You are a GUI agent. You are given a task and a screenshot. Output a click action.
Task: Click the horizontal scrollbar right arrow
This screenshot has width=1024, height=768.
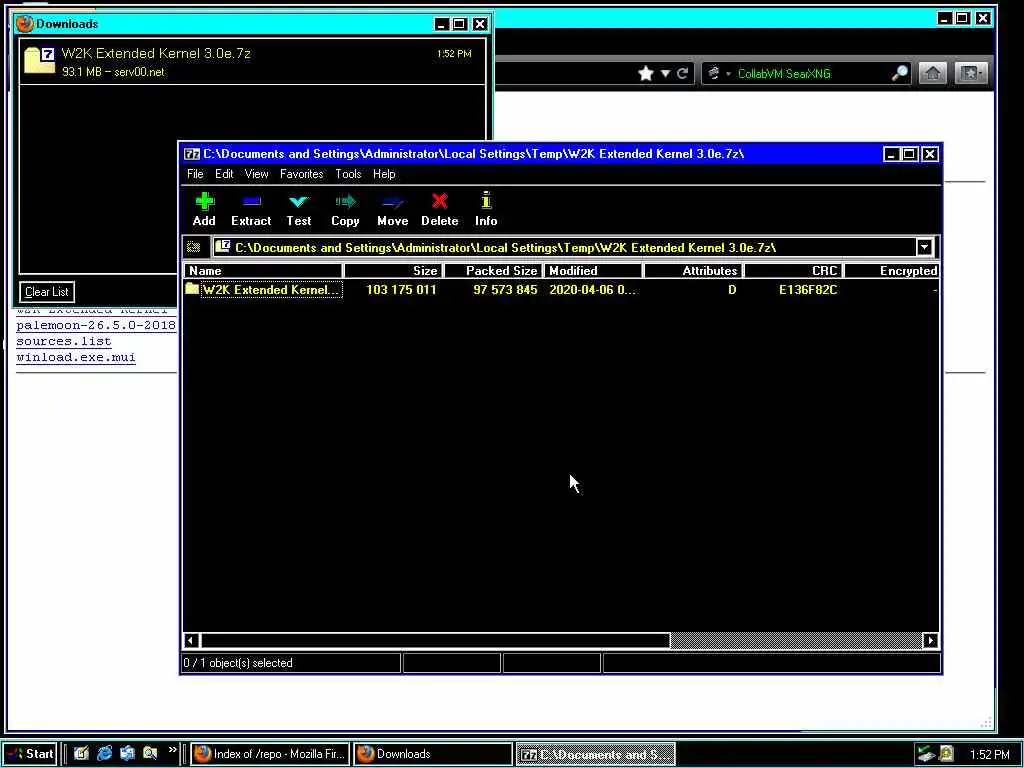931,640
